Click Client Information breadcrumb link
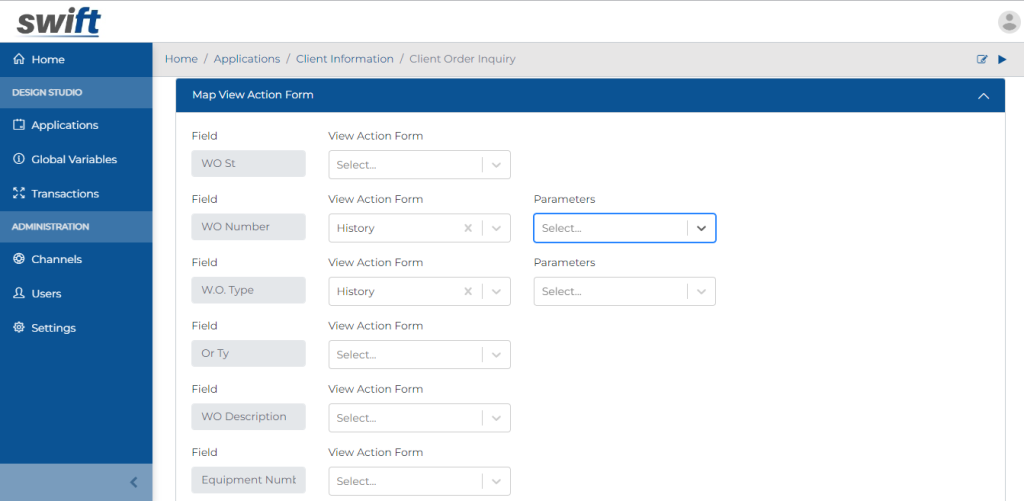Screen dimensions: 1024x501 344,59
